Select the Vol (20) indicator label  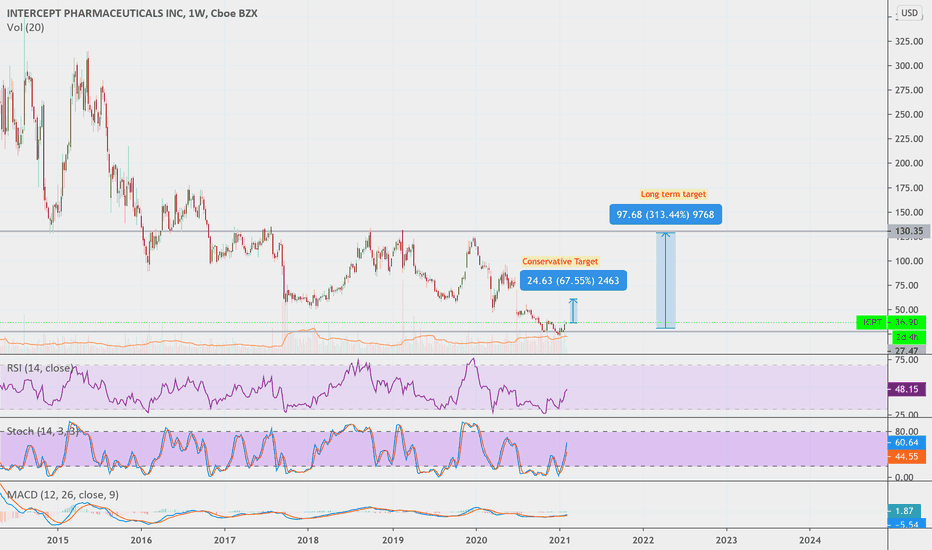[x=26, y=27]
